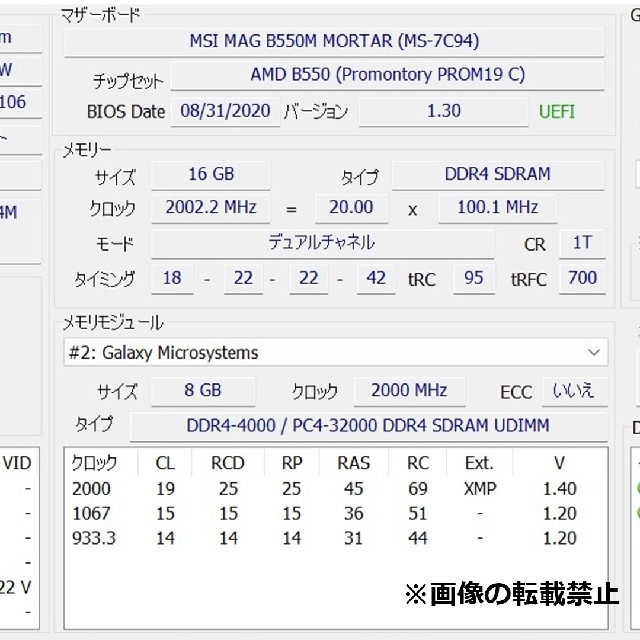Click the RAS column header
Image resolution: width=640 pixels, height=640 pixels.
[353, 463]
